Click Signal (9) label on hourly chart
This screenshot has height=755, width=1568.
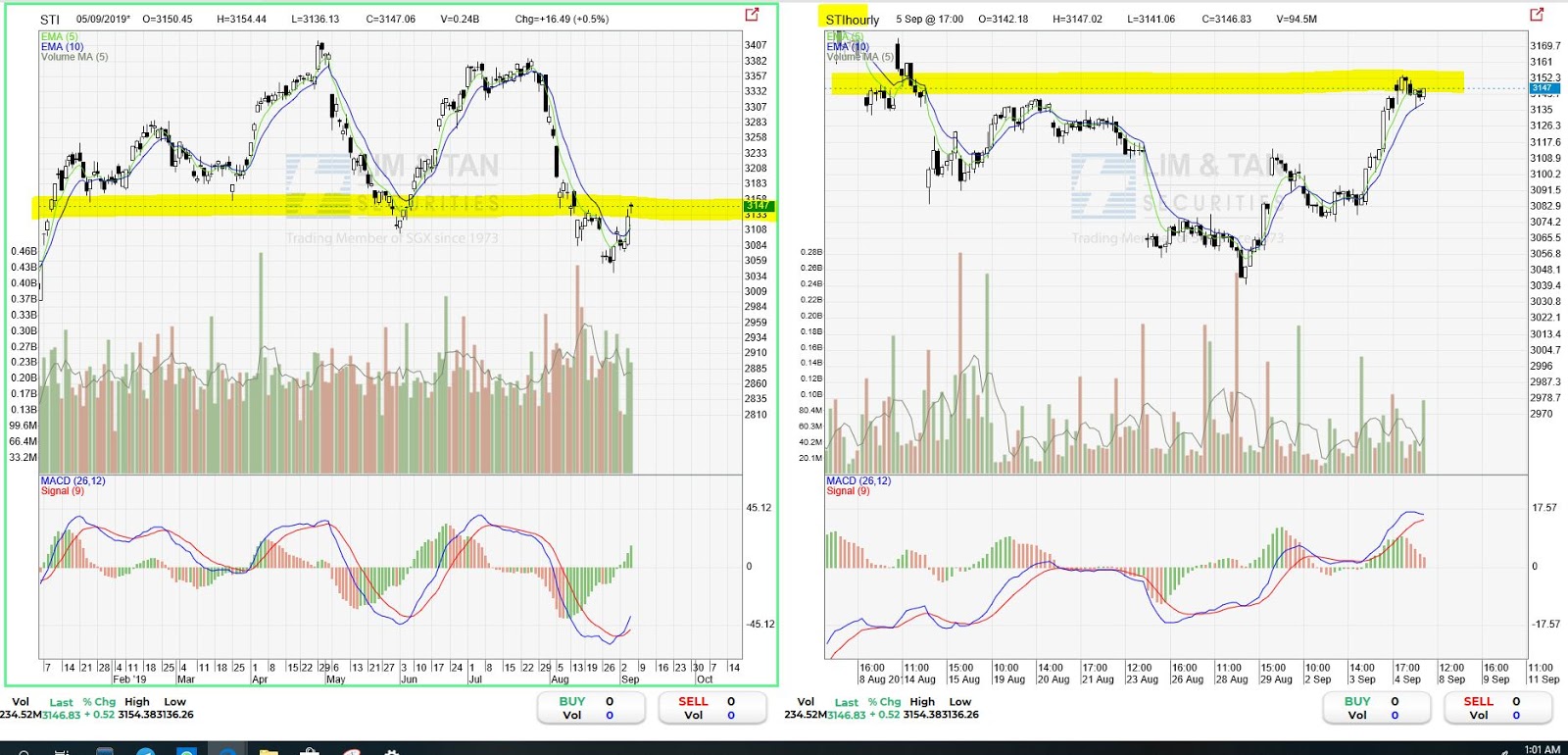[x=849, y=491]
